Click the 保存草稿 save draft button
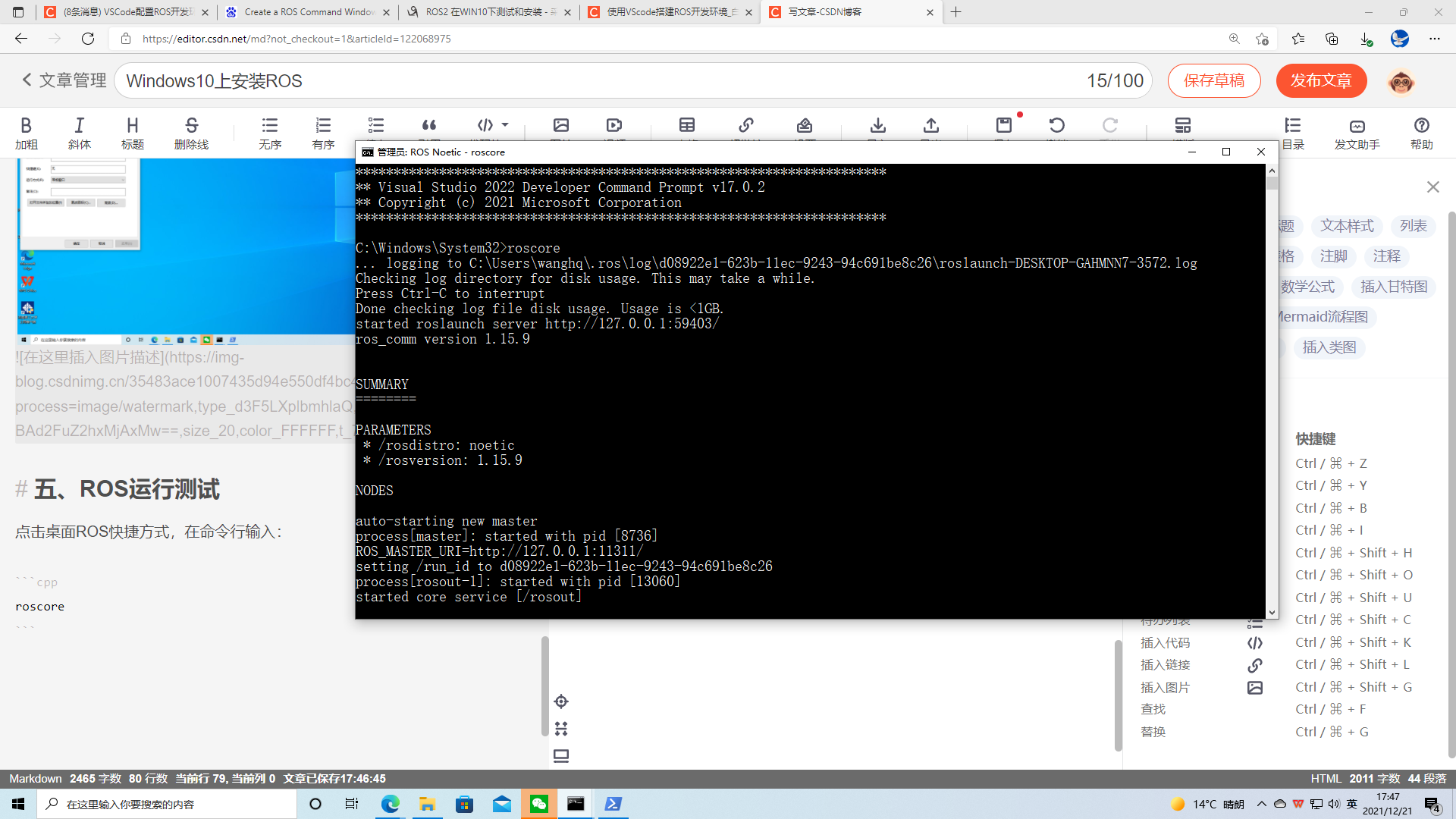 pyautogui.click(x=1214, y=80)
